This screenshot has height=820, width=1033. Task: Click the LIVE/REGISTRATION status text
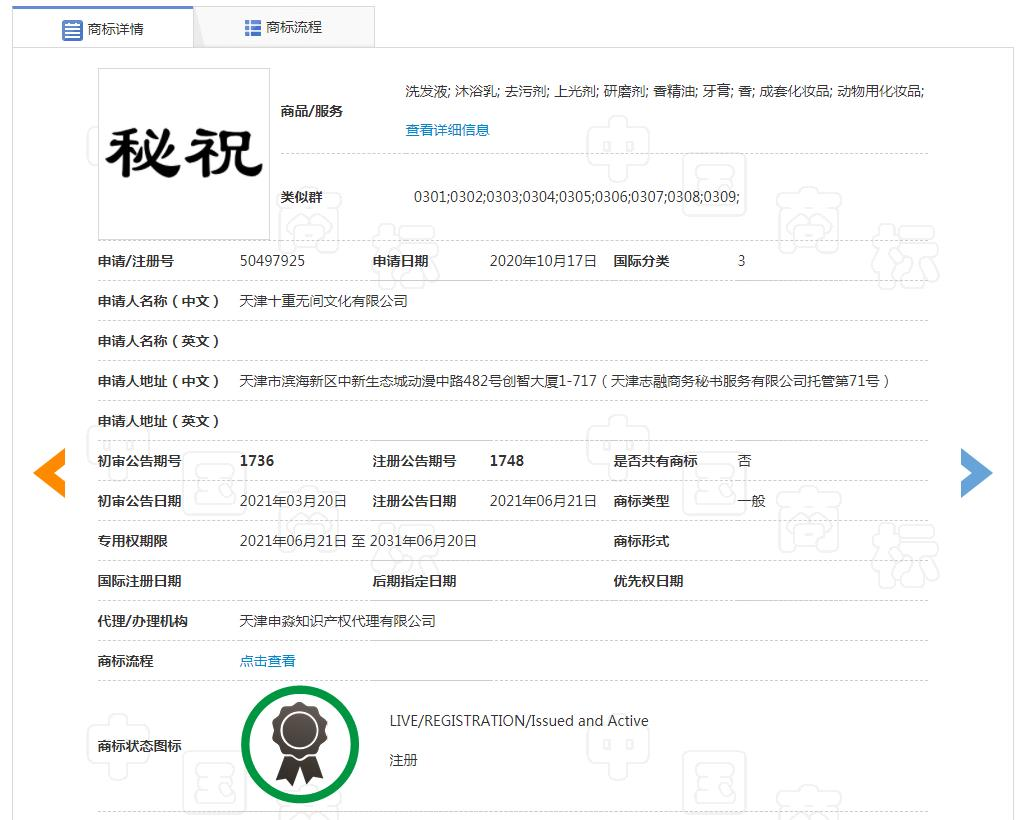pyautogui.click(x=518, y=721)
